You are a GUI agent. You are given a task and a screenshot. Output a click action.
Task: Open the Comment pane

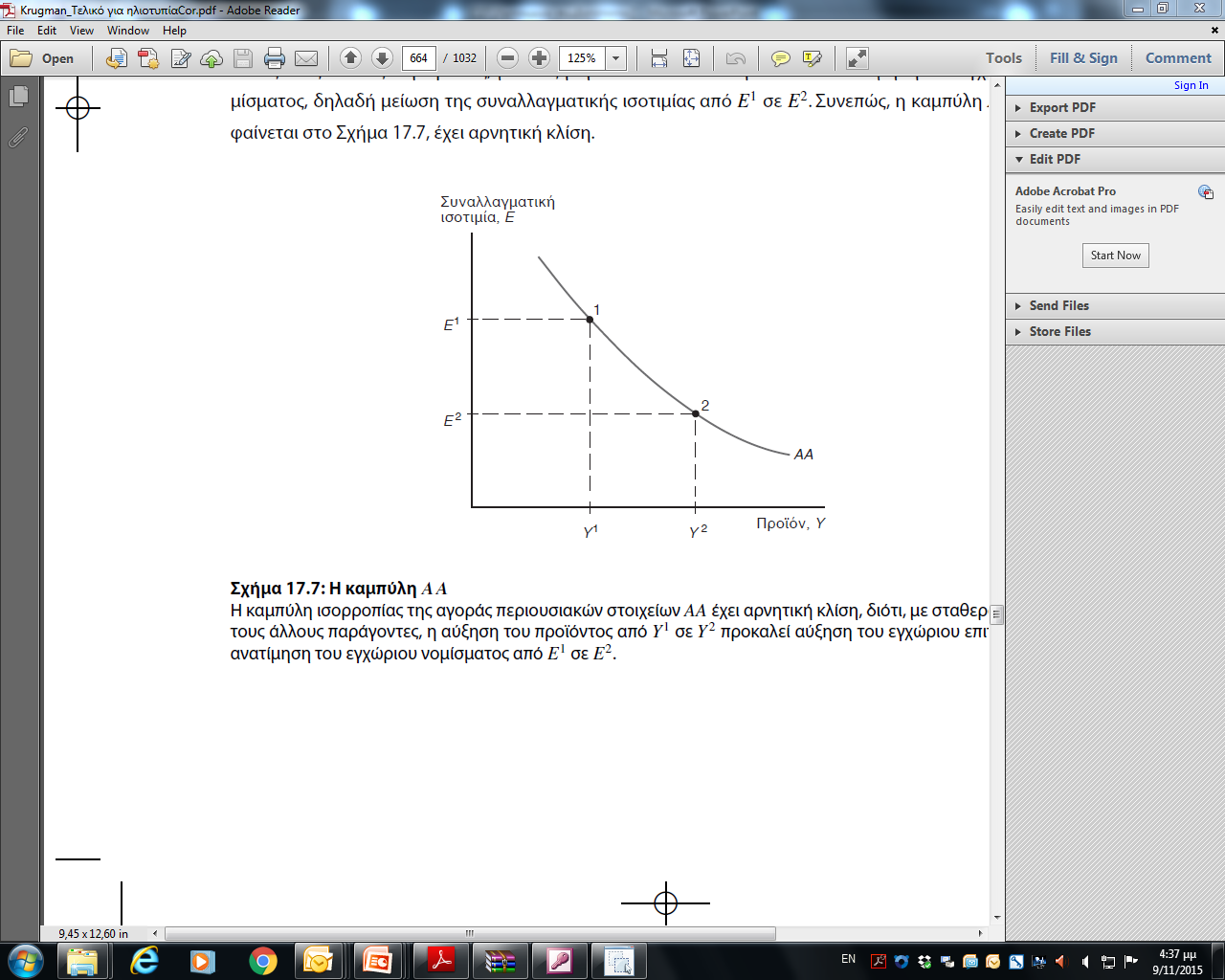(x=1178, y=58)
